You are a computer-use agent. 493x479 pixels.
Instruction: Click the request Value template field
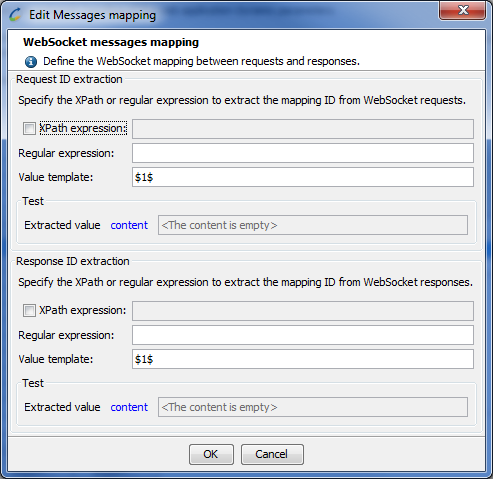coord(303,177)
